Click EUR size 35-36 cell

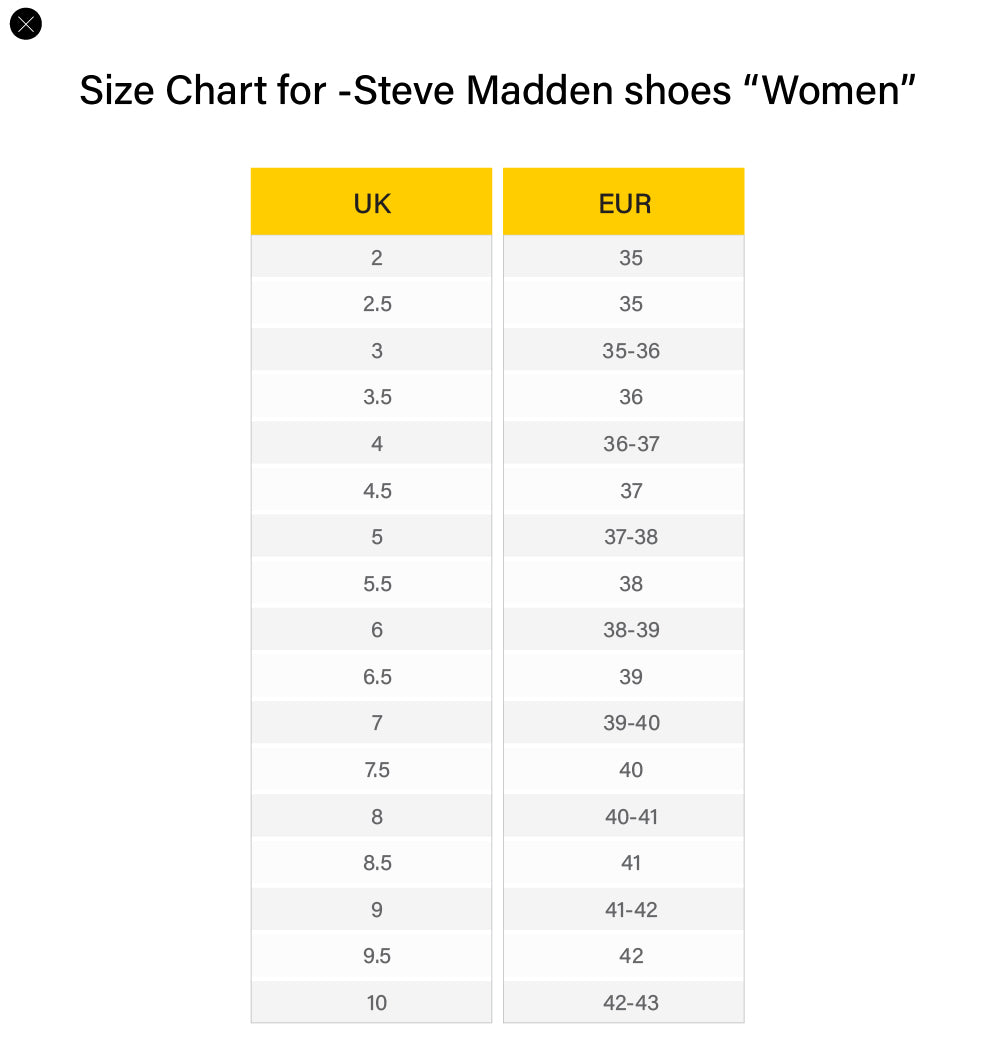tap(631, 351)
